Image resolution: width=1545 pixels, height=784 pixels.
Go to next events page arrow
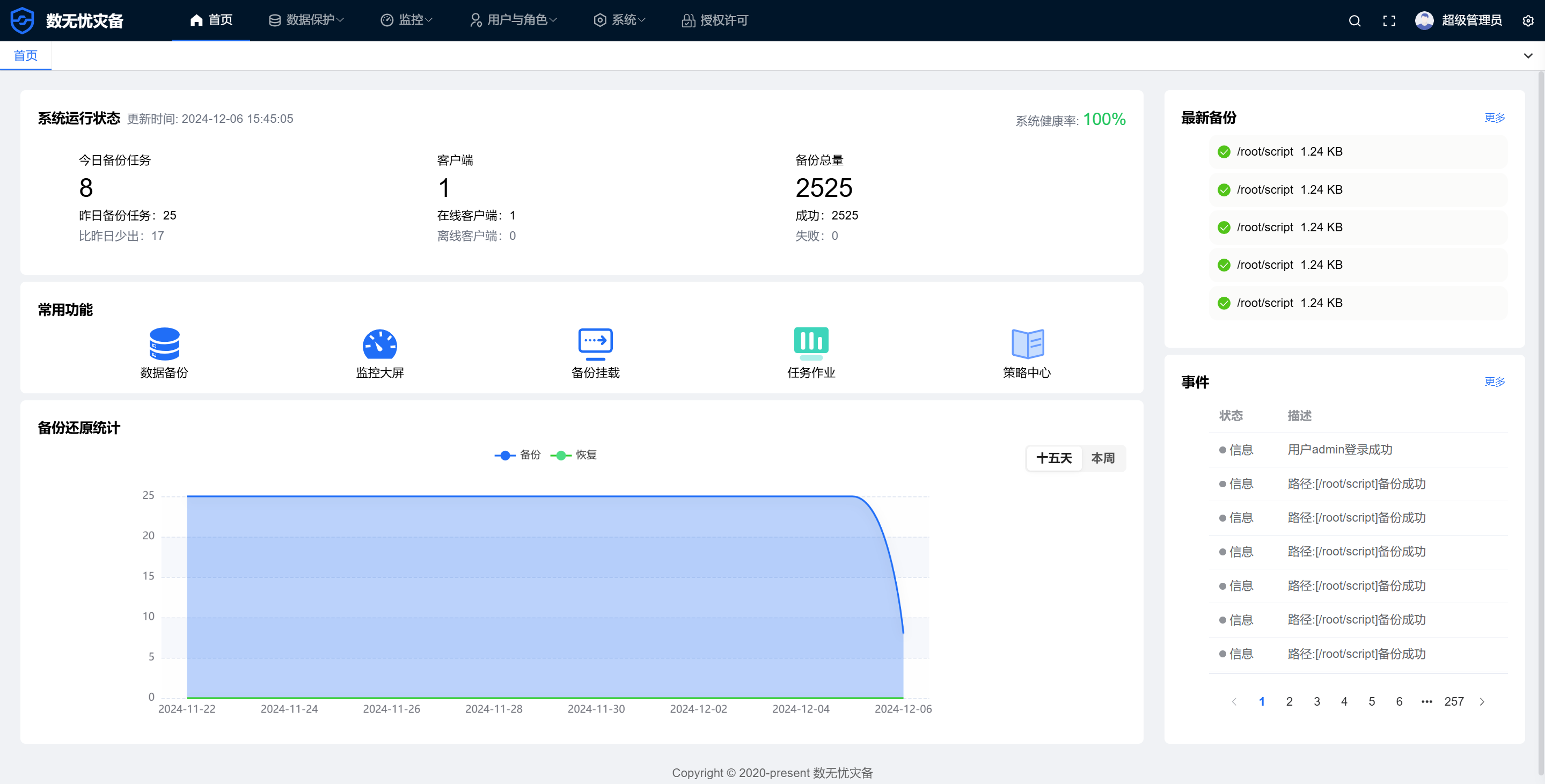point(1482,702)
